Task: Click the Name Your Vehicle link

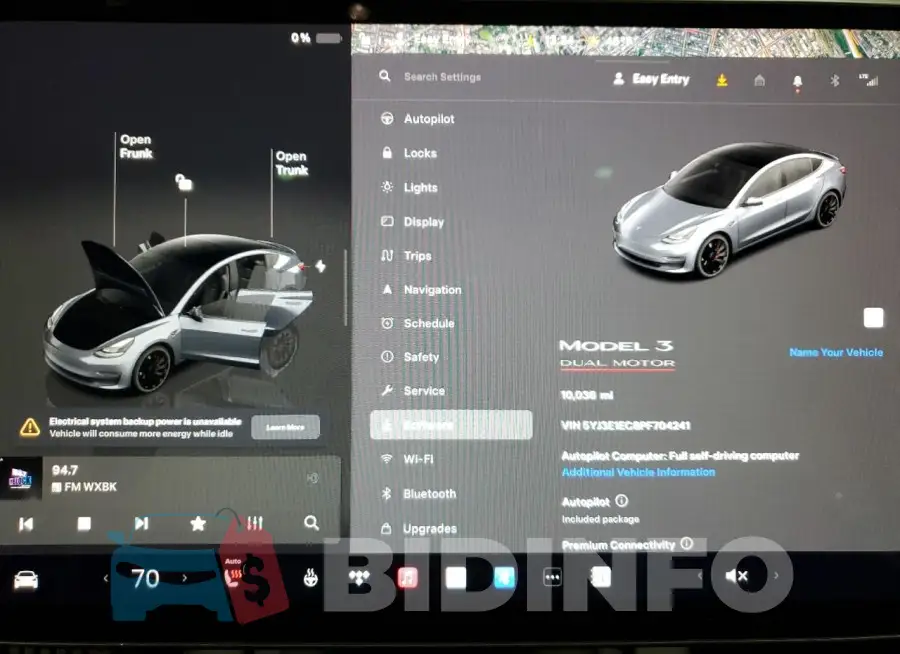Action: click(836, 353)
